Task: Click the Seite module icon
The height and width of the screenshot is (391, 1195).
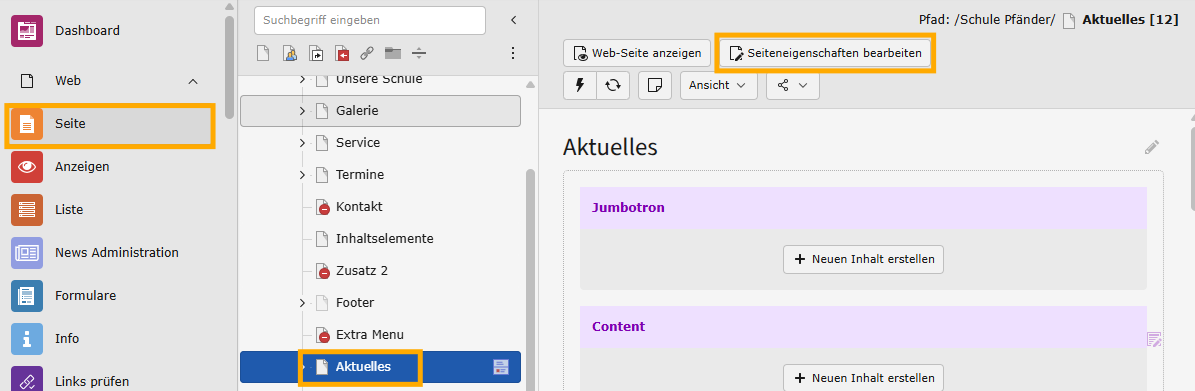Action: coord(27,123)
